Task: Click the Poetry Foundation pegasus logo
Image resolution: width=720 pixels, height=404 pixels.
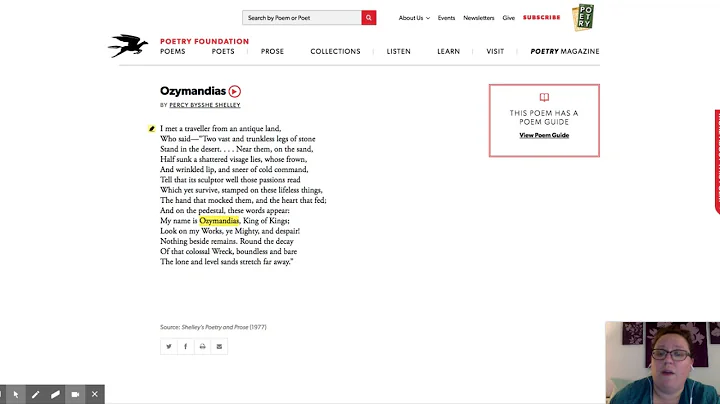Action: click(128, 45)
